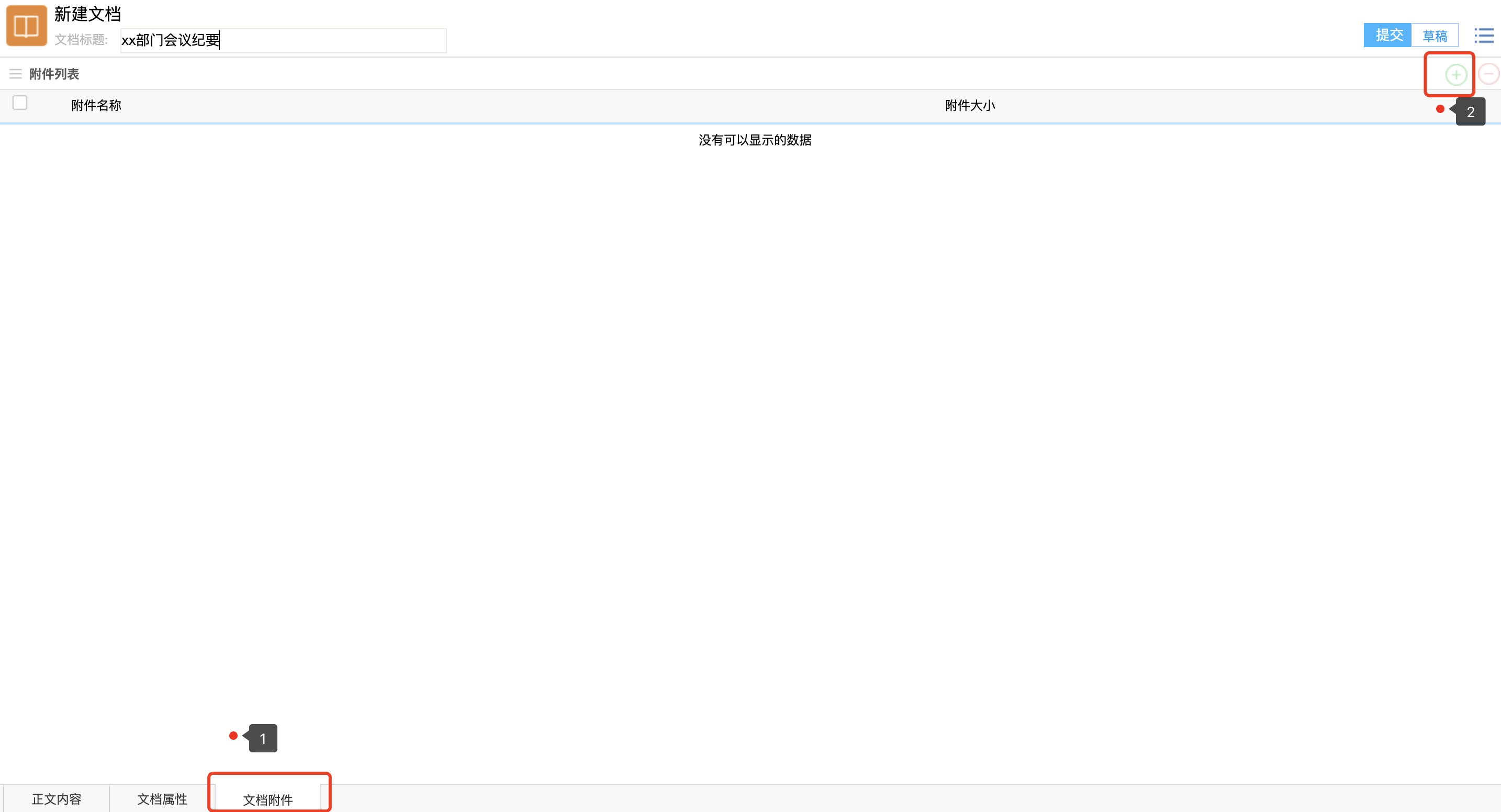This screenshot has width=1501, height=812.
Task: Switch to the 文档属性 tab
Action: click(162, 798)
